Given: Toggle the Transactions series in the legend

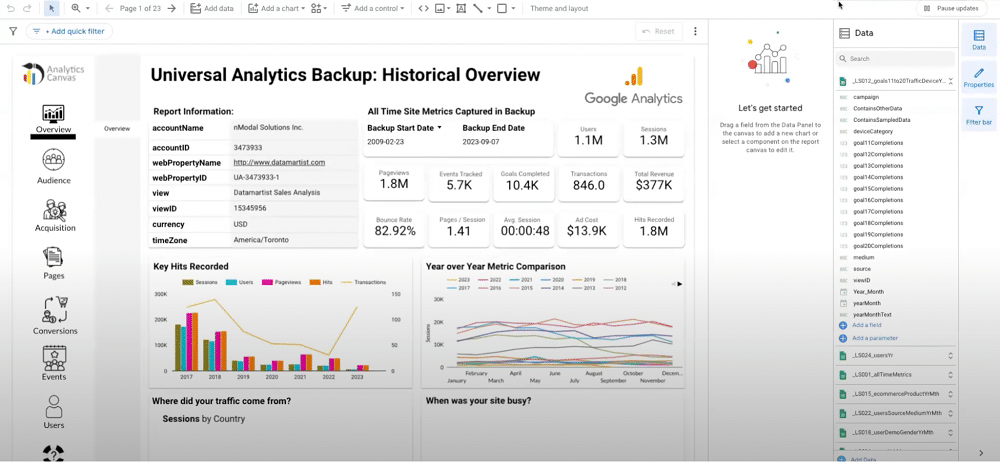Looking at the screenshot, I should (364, 282).
